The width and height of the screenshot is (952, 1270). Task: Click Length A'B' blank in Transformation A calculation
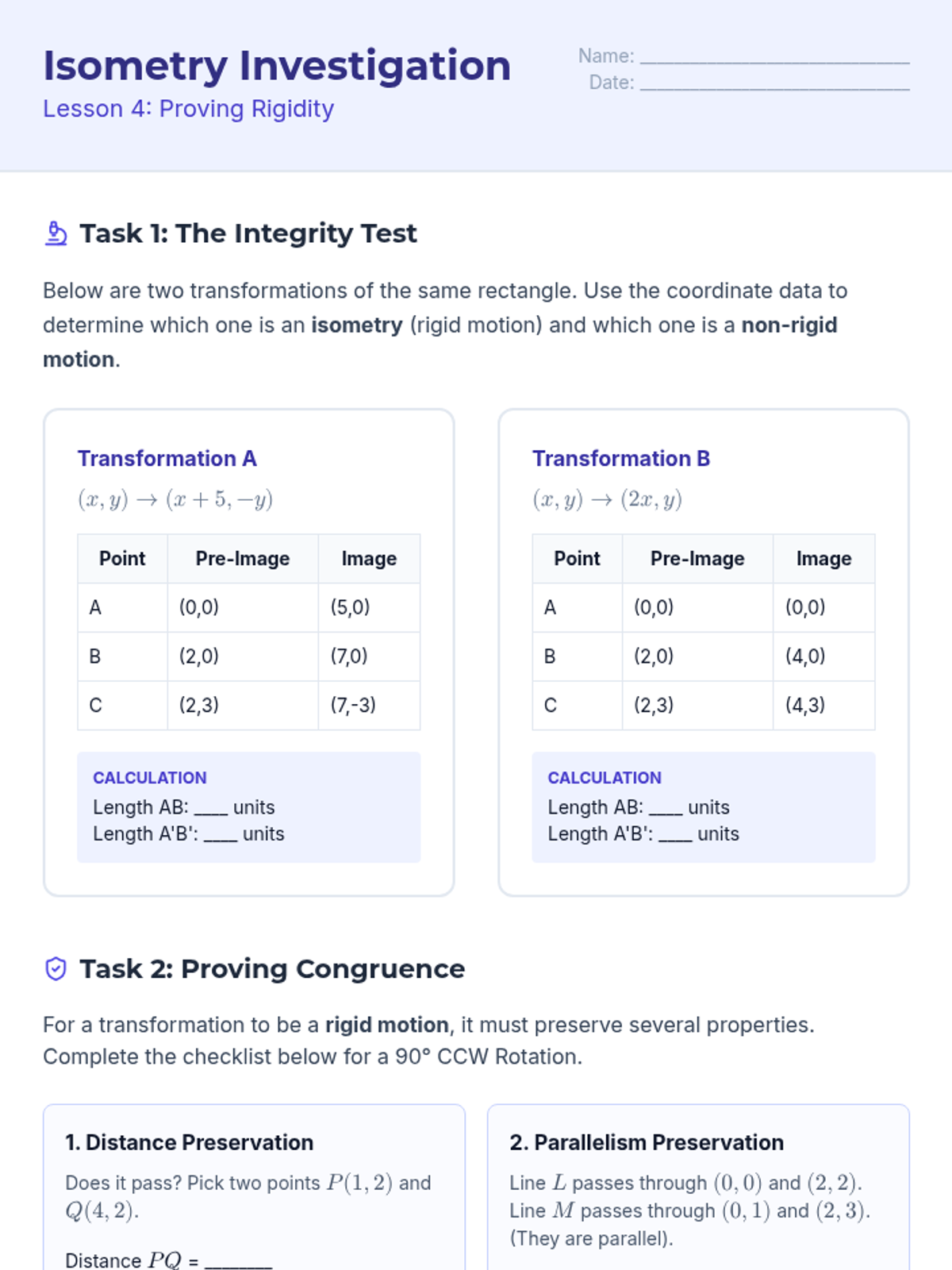click(221, 835)
